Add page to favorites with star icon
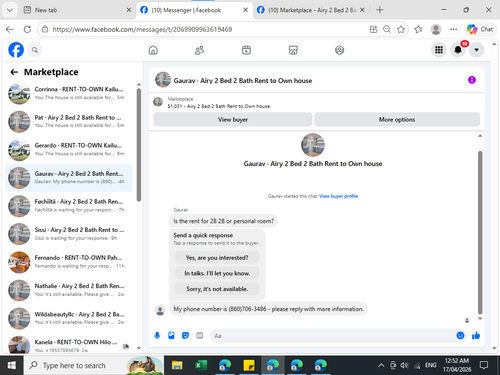This screenshot has height=375, width=500. point(401,29)
